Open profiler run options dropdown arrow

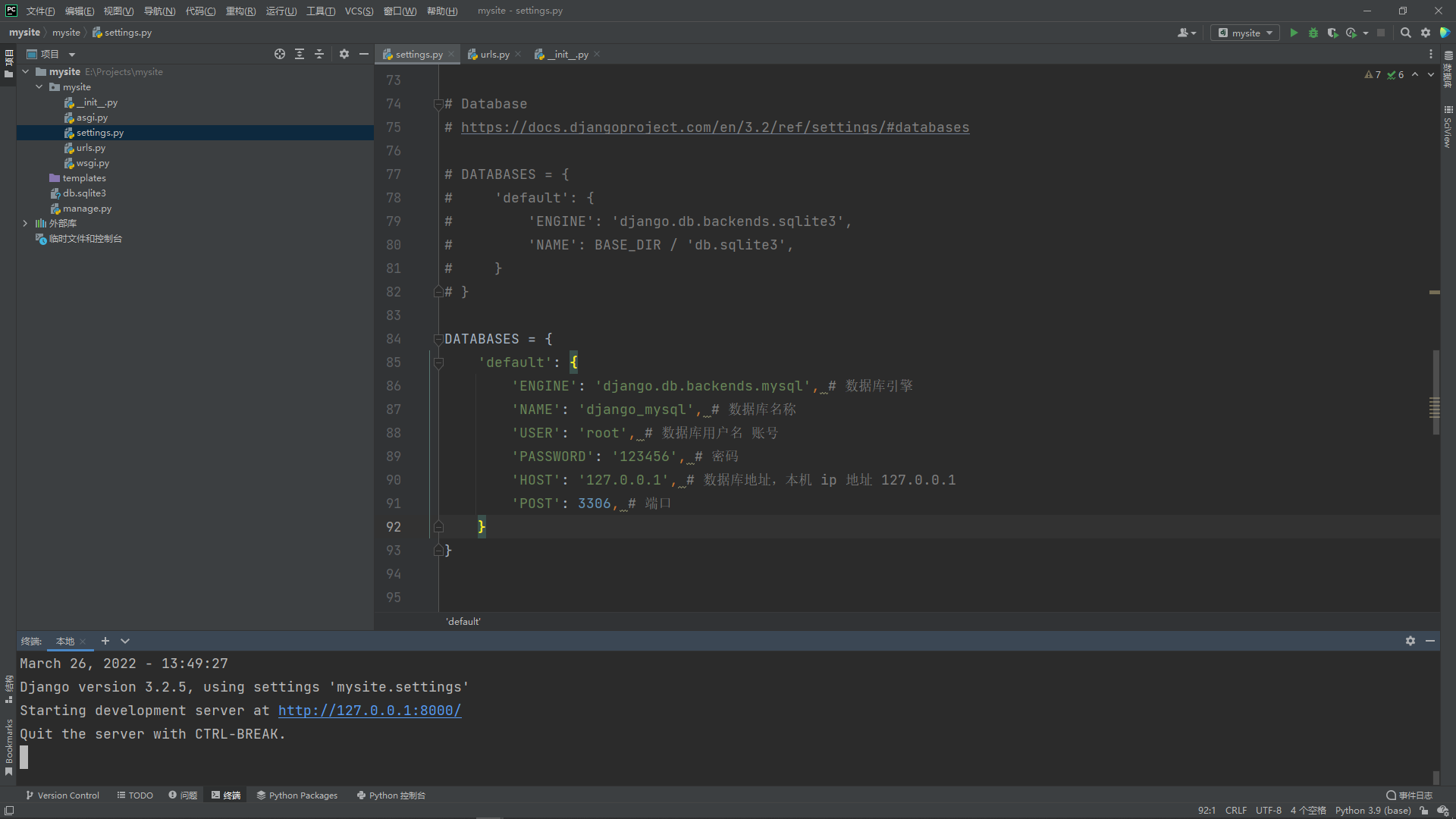coord(1365,33)
